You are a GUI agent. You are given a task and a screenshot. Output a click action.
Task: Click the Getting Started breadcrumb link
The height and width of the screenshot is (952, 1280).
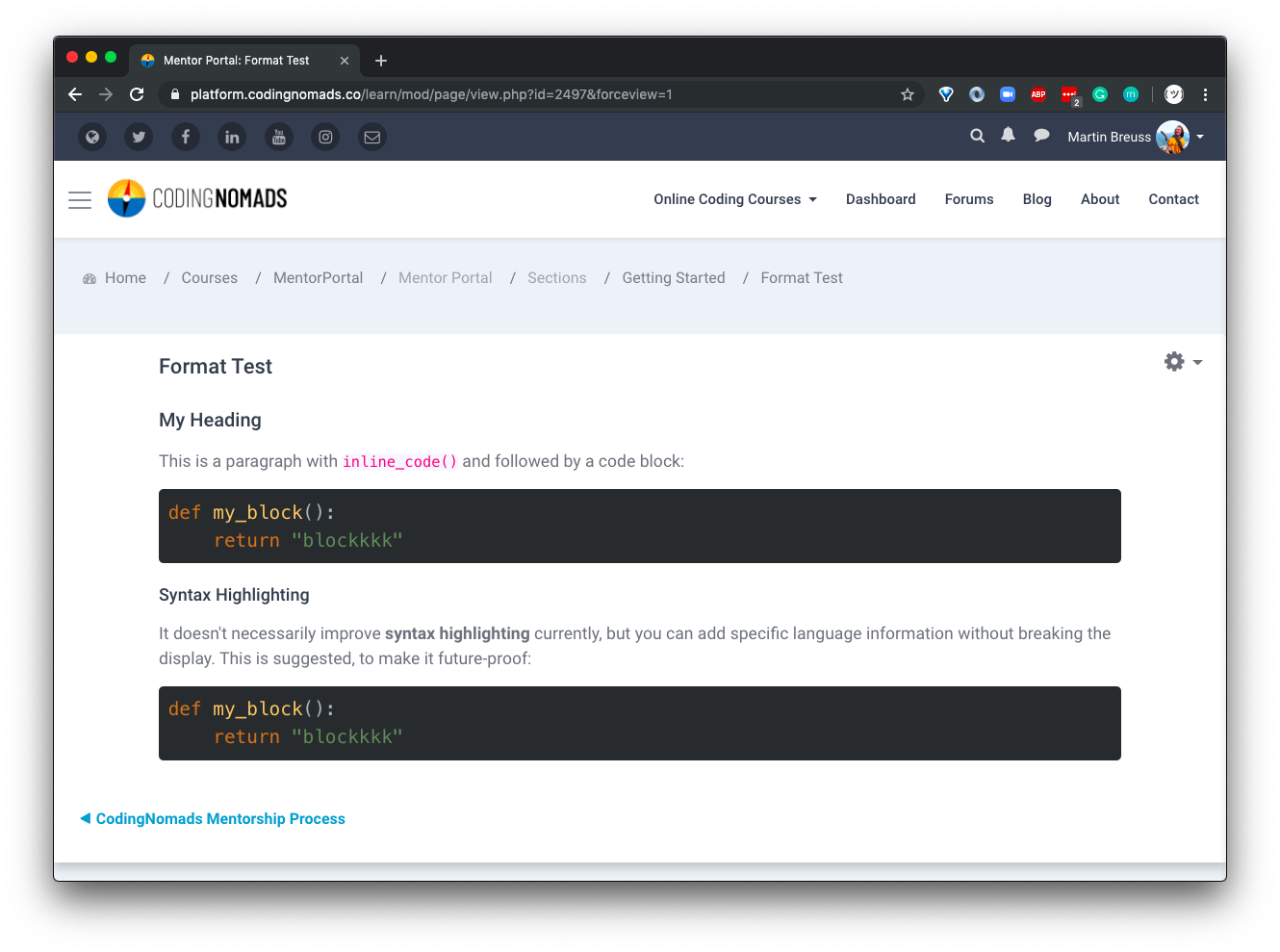tap(674, 277)
